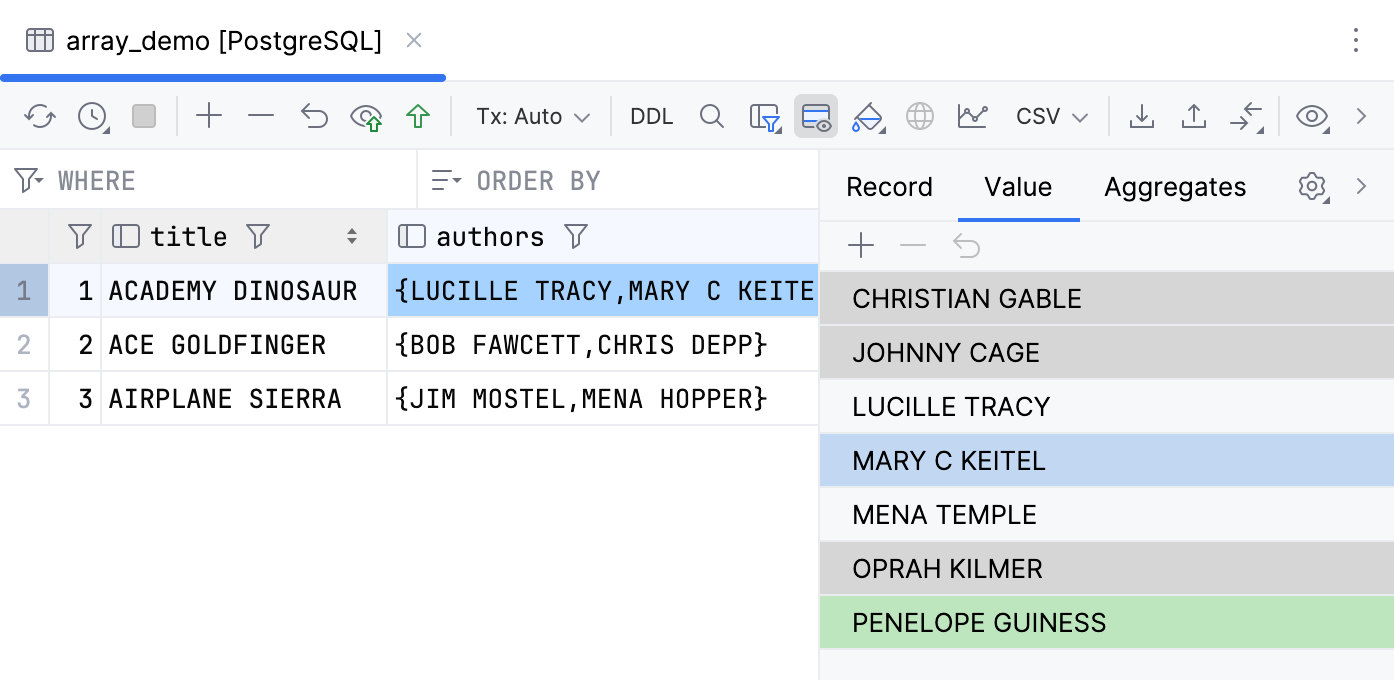1394x680 pixels.
Task: Revert unsubmitted changes
Action: tap(314, 116)
